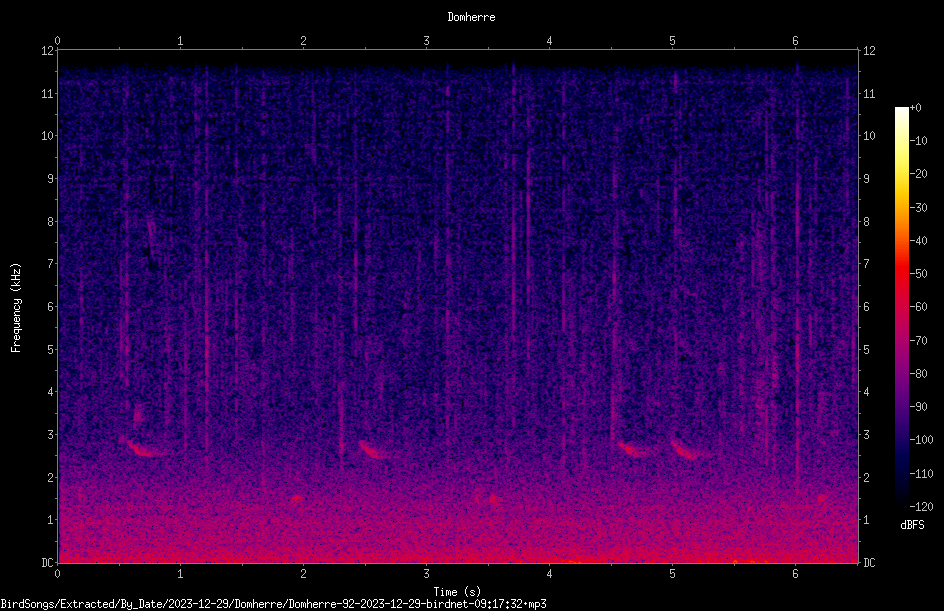Click the Domherre title at top

point(471,17)
